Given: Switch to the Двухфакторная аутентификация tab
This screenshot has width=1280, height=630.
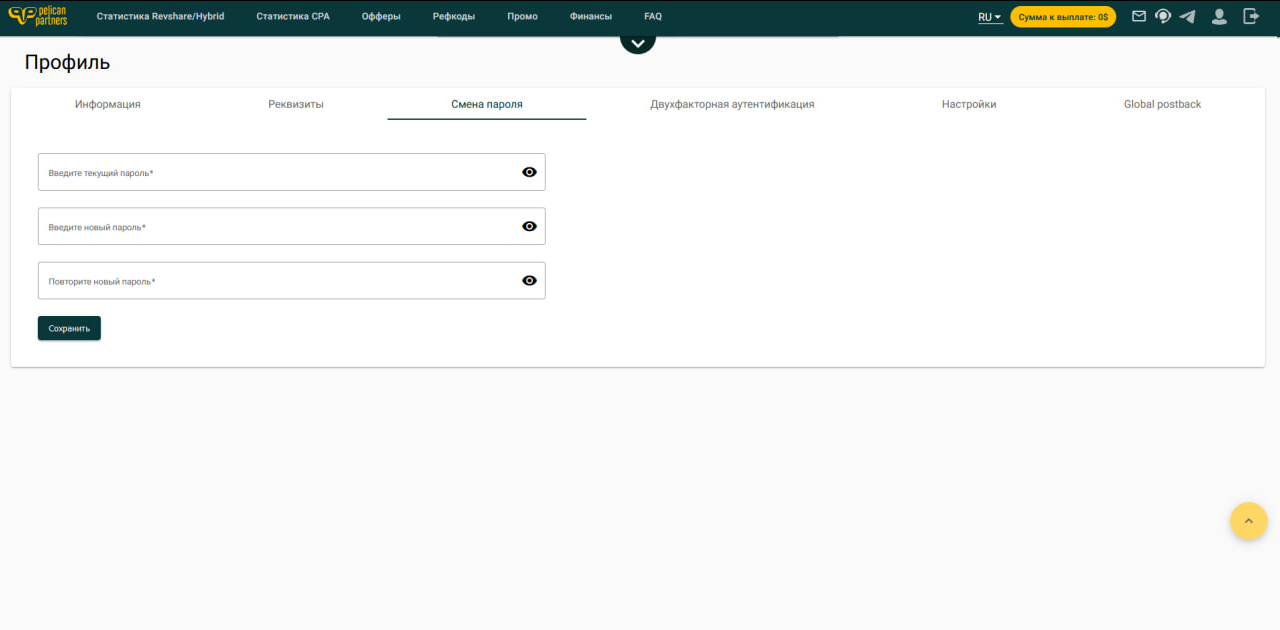Looking at the screenshot, I should (732, 104).
